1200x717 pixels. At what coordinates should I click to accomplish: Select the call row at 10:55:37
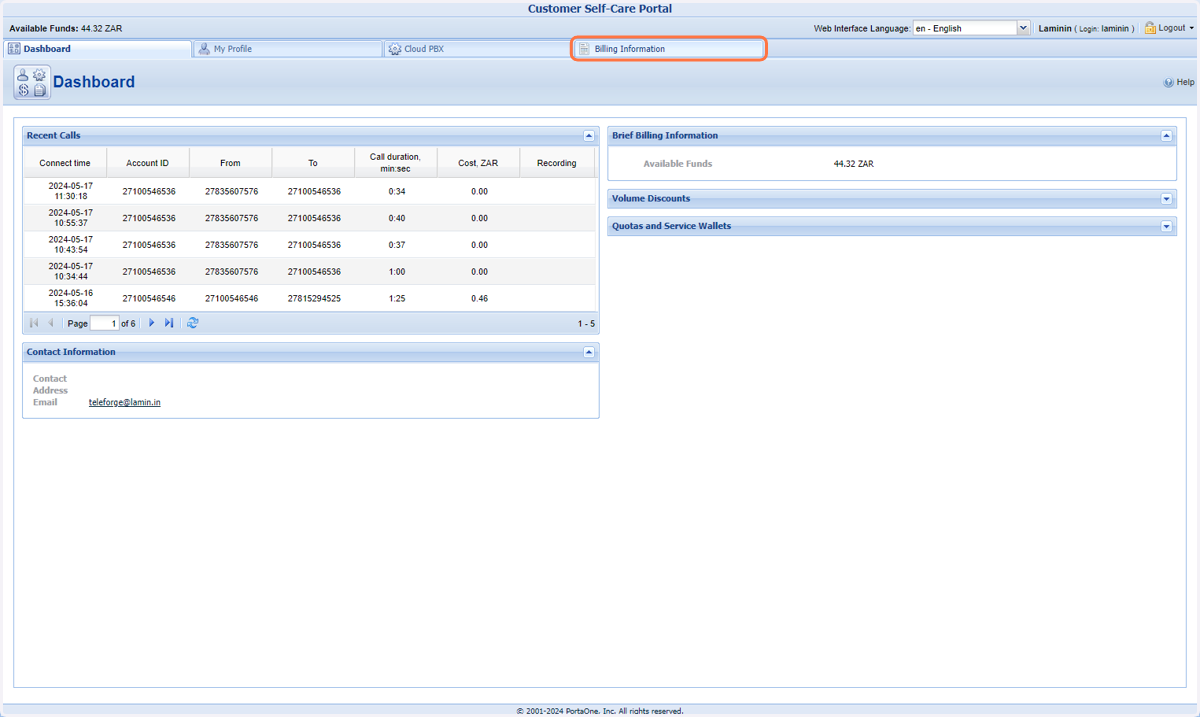point(310,218)
